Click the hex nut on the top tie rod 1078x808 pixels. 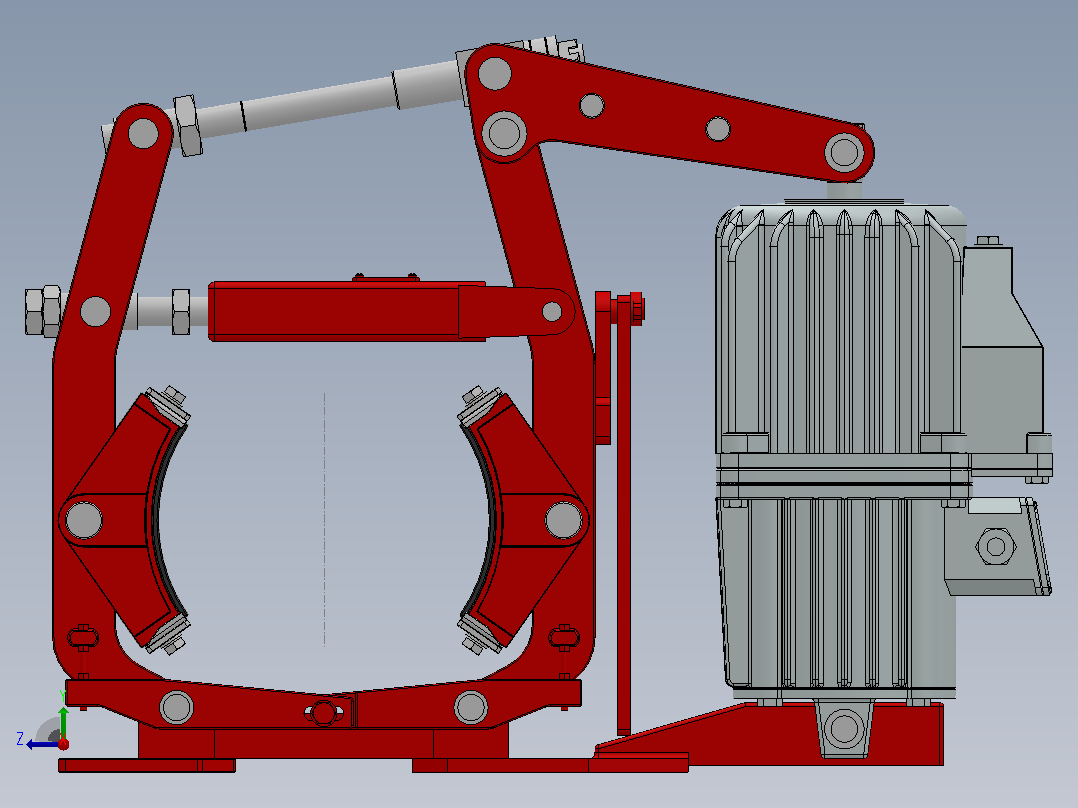point(187,125)
